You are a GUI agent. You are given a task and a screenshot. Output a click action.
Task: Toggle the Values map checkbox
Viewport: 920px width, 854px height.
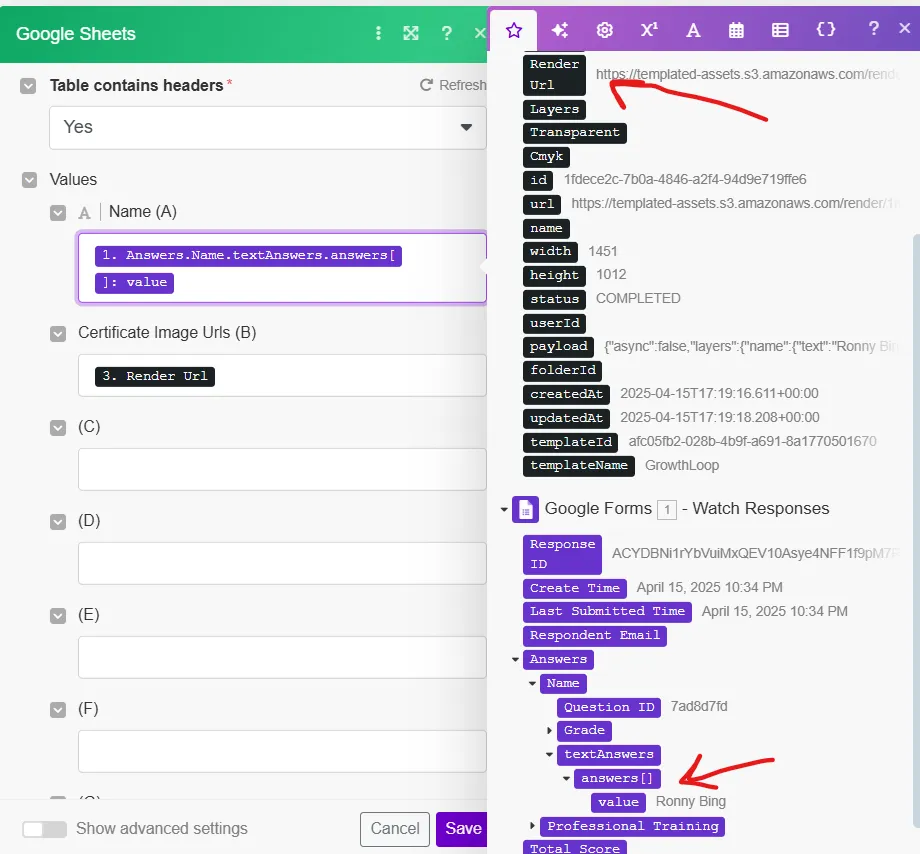tap(29, 180)
